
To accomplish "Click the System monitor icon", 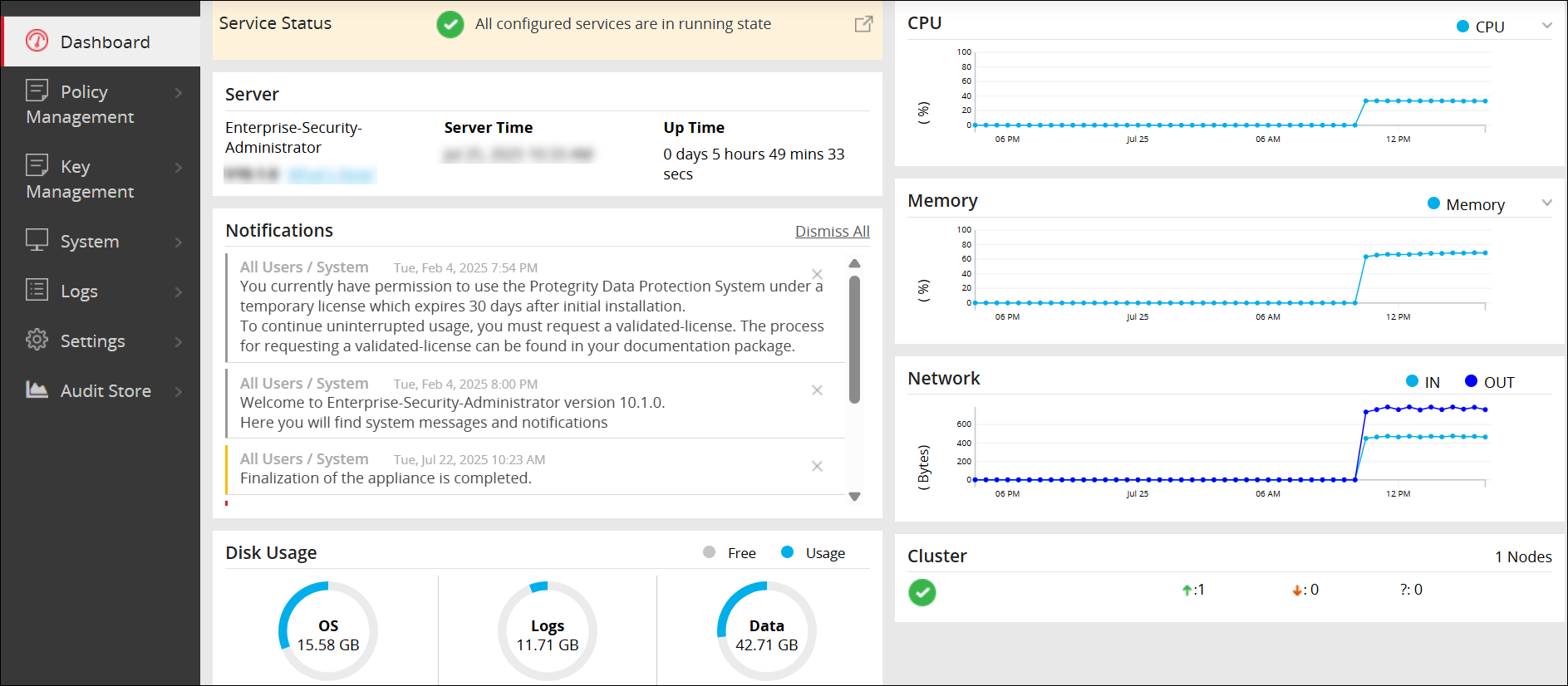I will tap(37, 240).
